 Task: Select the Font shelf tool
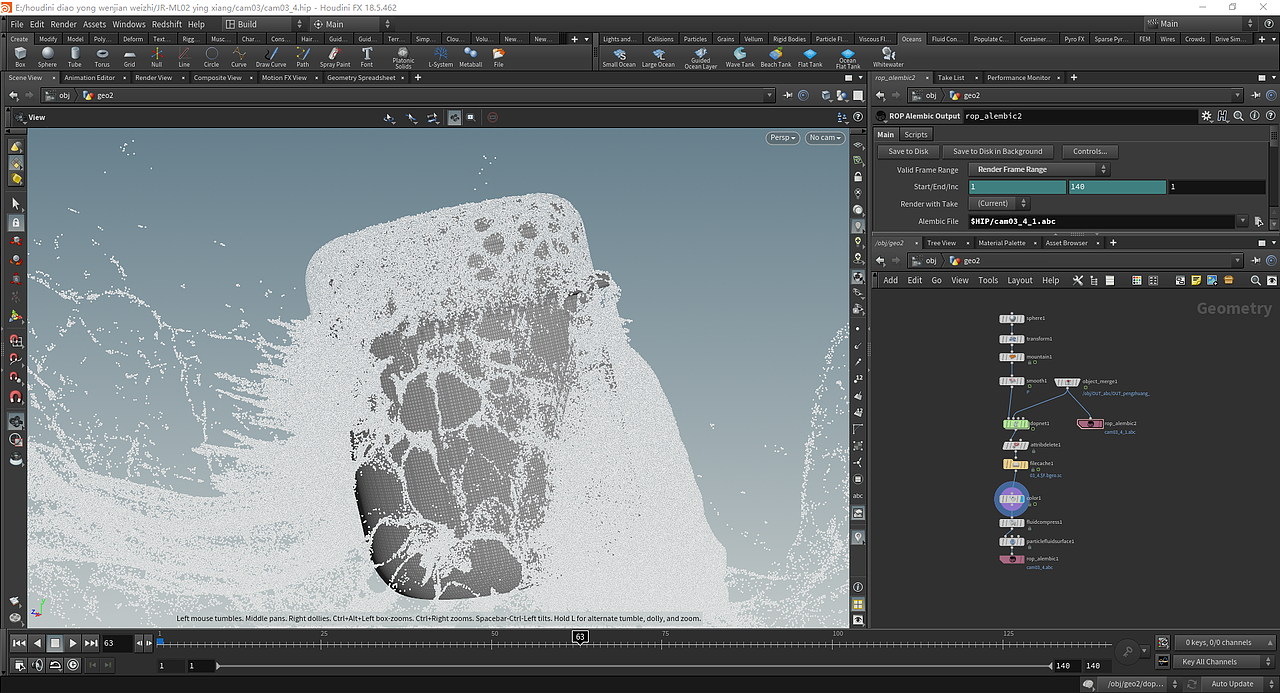367,56
